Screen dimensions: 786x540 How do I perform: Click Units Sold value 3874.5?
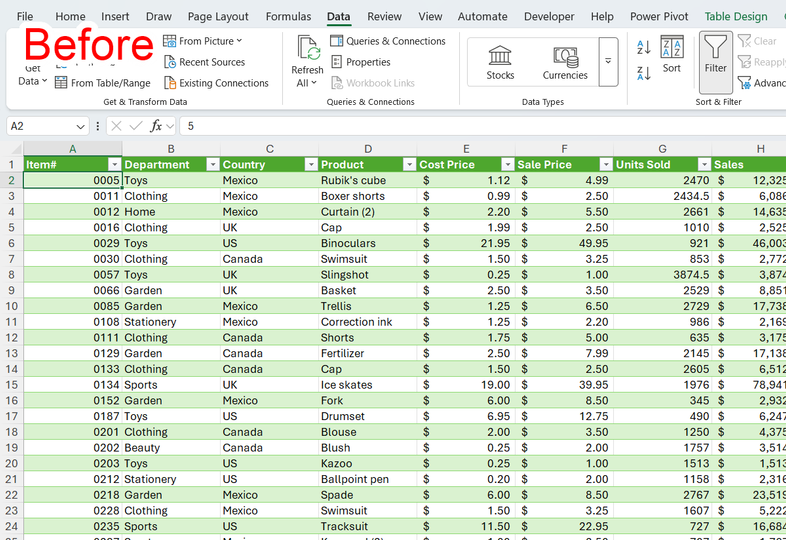pyautogui.click(x=663, y=275)
